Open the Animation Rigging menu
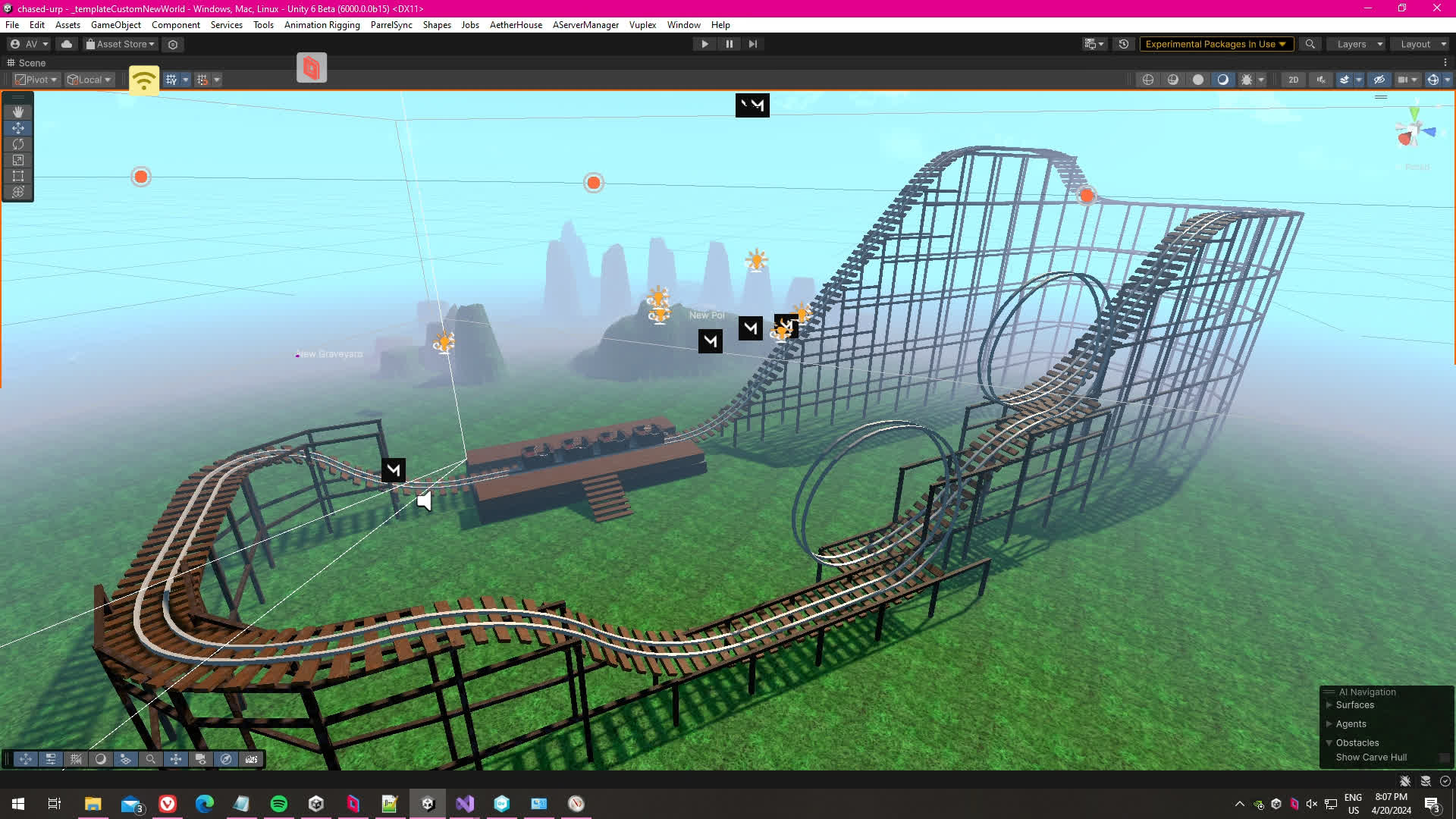This screenshot has height=819, width=1456. [322, 25]
